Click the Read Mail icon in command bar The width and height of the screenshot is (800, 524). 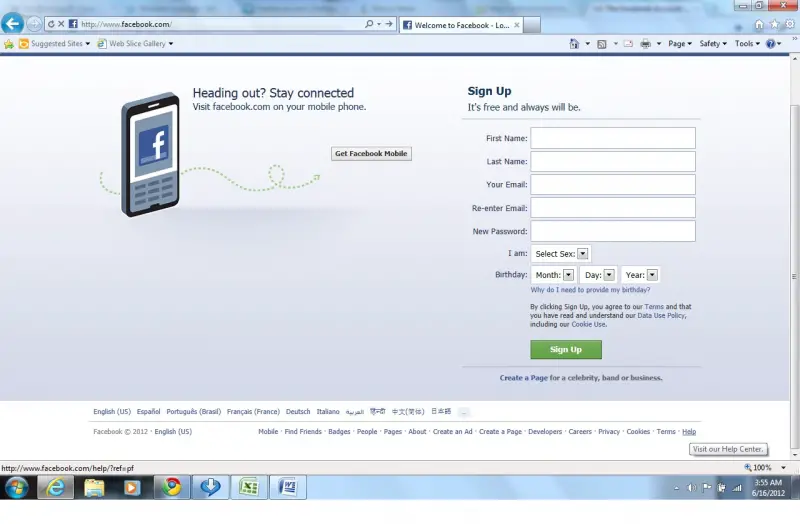point(628,44)
